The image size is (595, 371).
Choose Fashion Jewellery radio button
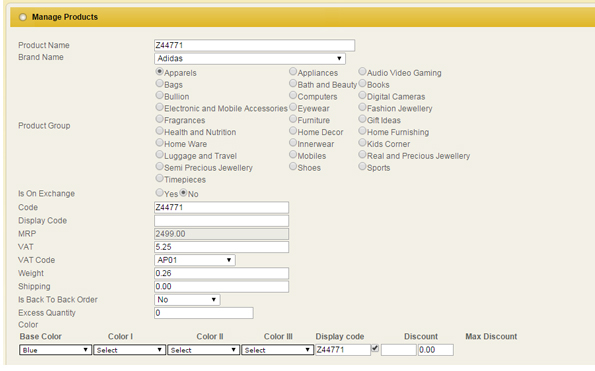click(362, 107)
